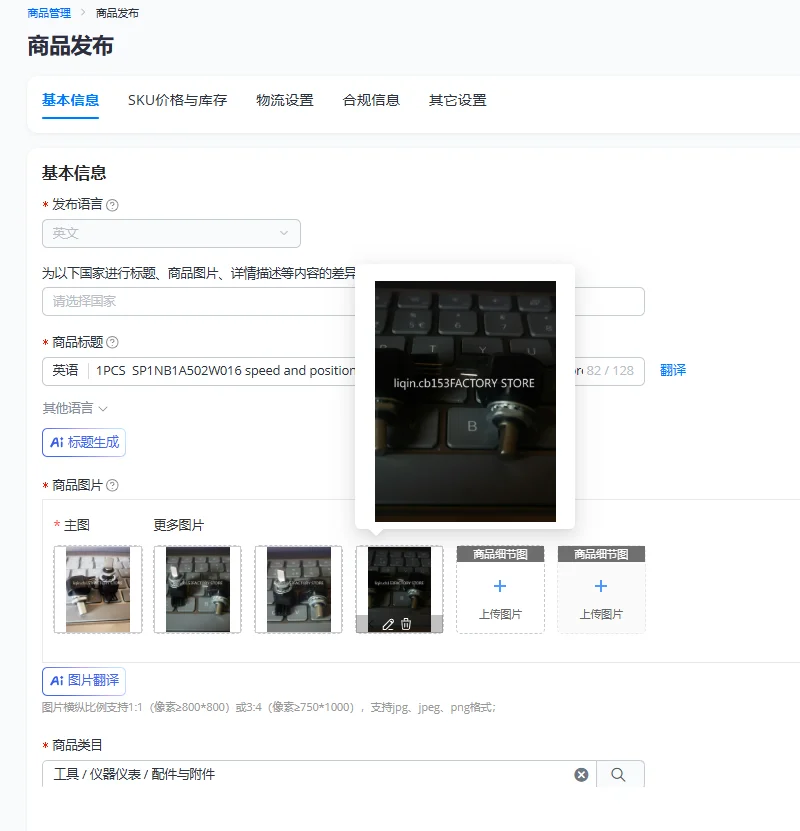Click plus icon in second 商品细节图 upload slot

[x=601, y=586]
